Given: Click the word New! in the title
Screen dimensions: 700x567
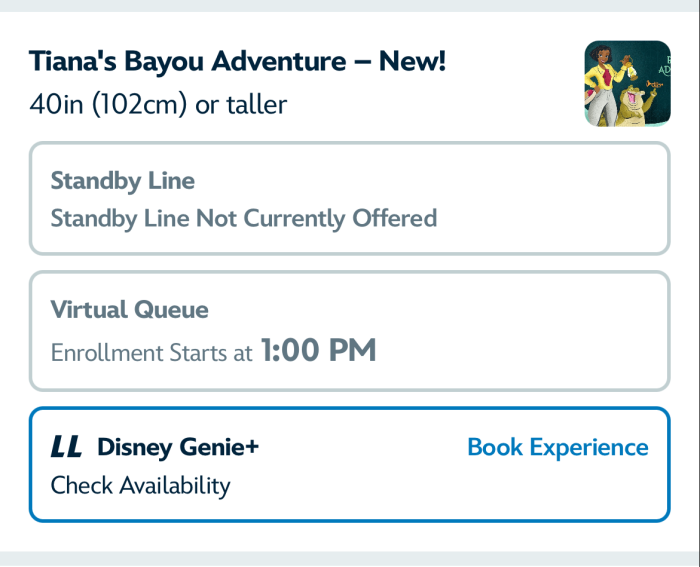Looking at the screenshot, I should pos(412,61).
